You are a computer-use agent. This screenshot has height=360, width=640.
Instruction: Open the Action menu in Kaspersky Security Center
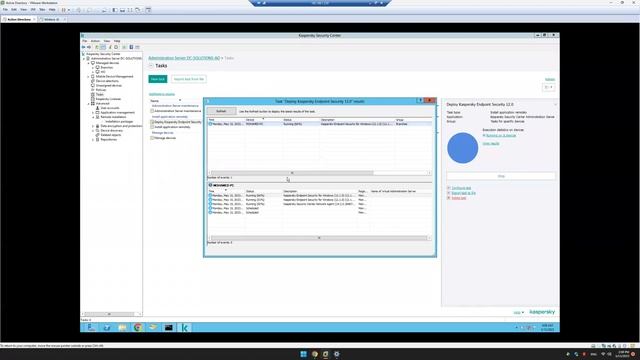pos(95,41)
